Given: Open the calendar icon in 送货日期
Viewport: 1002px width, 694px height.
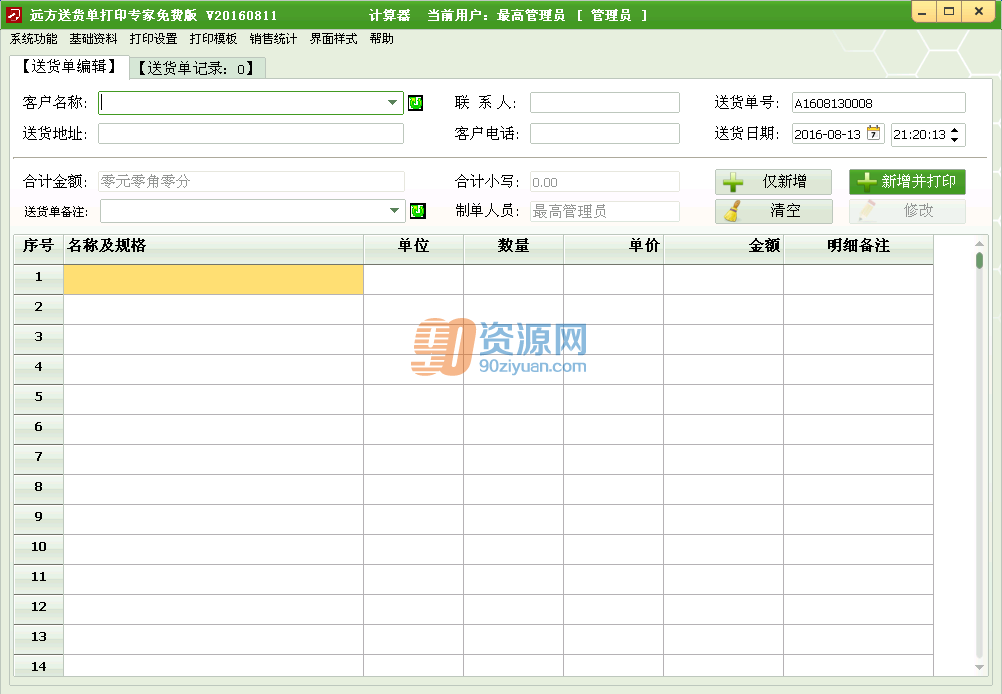Looking at the screenshot, I should coord(874,134).
